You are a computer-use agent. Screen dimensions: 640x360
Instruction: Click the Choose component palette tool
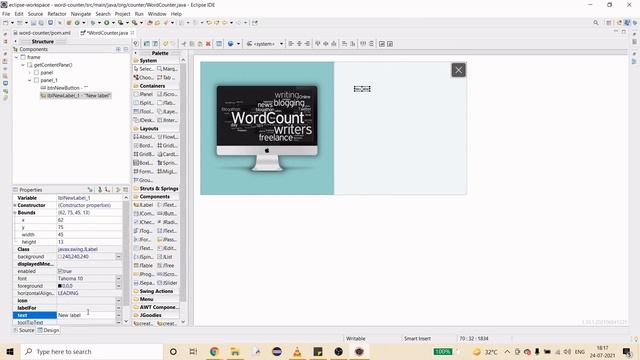(x=144, y=78)
